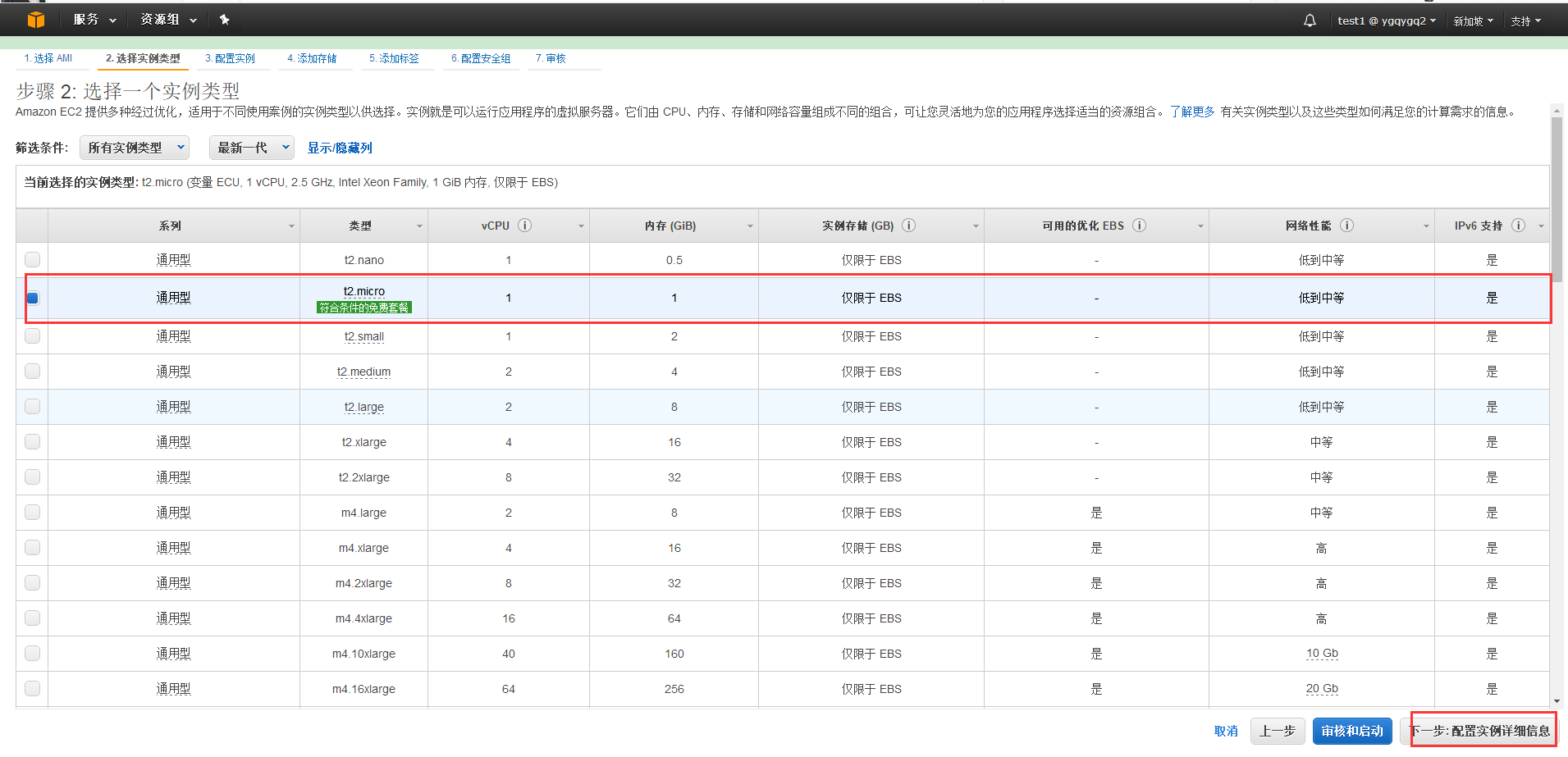
Task: Open the 服务 services dropdown menu
Action: coord(94,20)
